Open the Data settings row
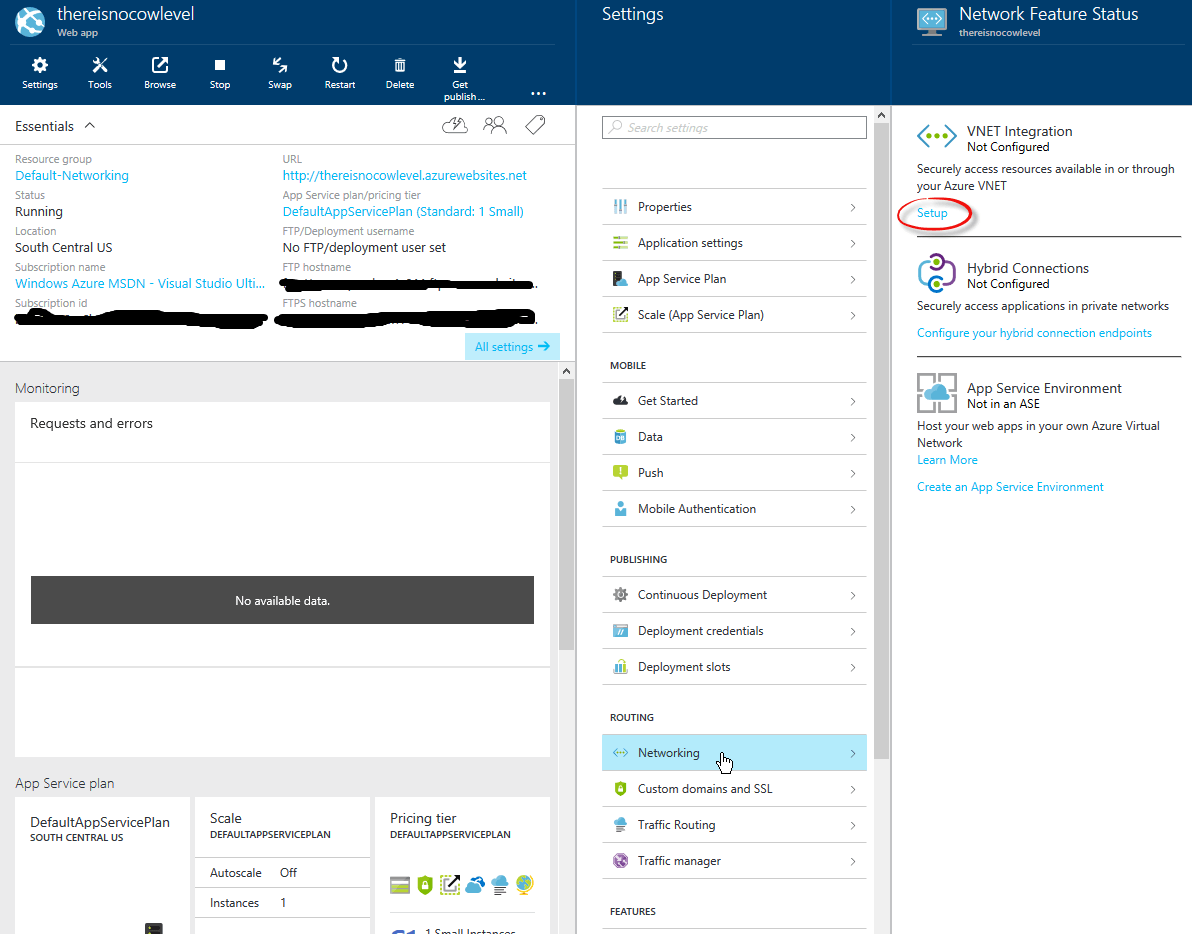1192x934 pixels. click(734, 437)
